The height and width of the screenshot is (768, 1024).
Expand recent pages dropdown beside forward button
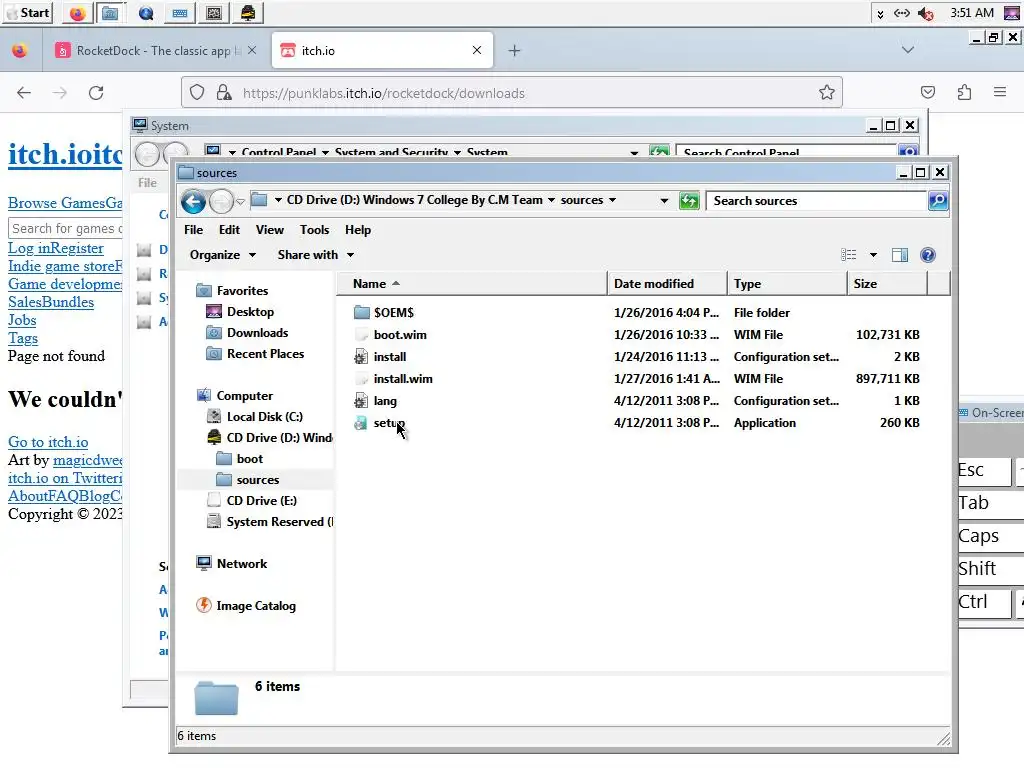(240, 201)
